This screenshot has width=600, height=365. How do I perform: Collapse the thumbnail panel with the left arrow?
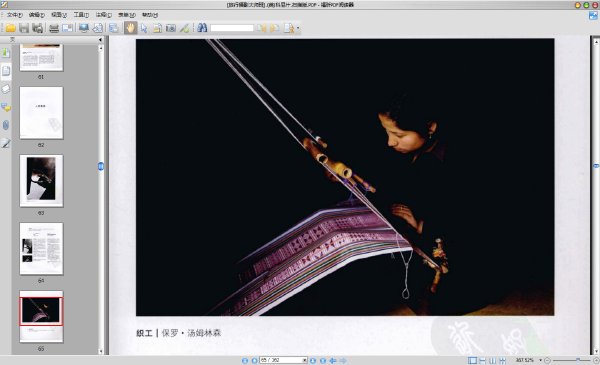100,40
